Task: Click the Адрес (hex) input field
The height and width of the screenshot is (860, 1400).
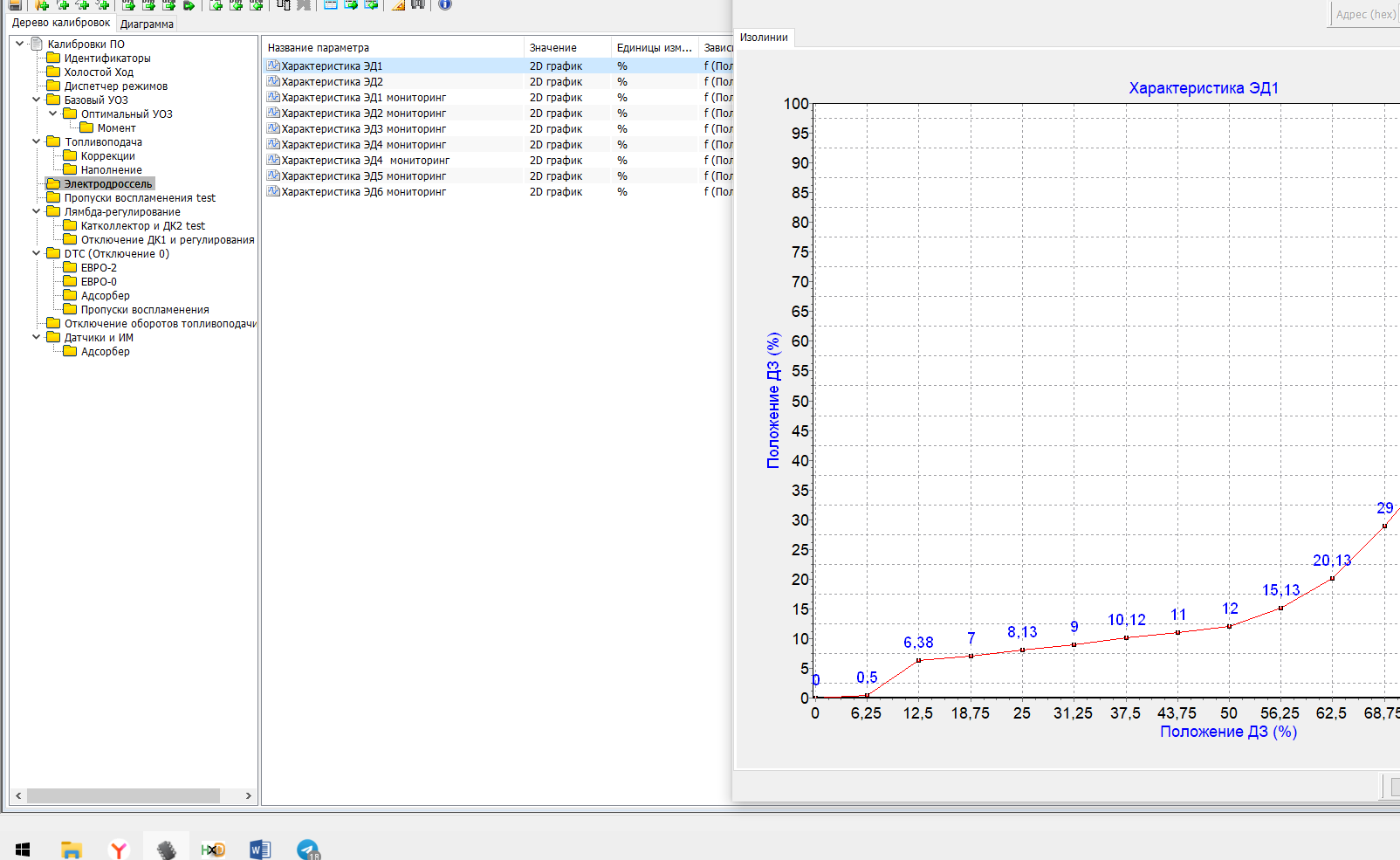Action: point(1365,15)
